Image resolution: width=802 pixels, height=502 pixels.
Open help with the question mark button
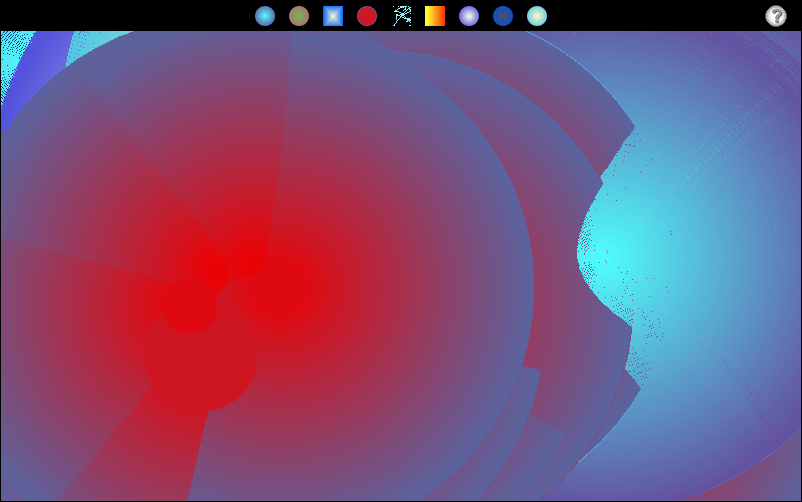click(776, 16)
